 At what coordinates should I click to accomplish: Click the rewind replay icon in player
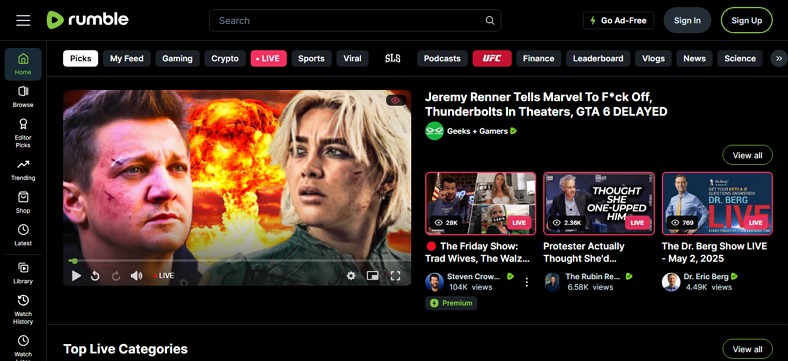(95, 276)
